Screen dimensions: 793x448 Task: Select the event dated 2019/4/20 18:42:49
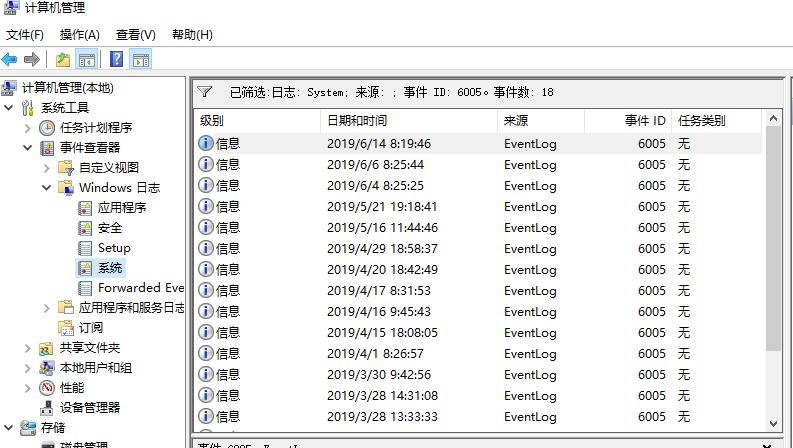pos(478,270)
